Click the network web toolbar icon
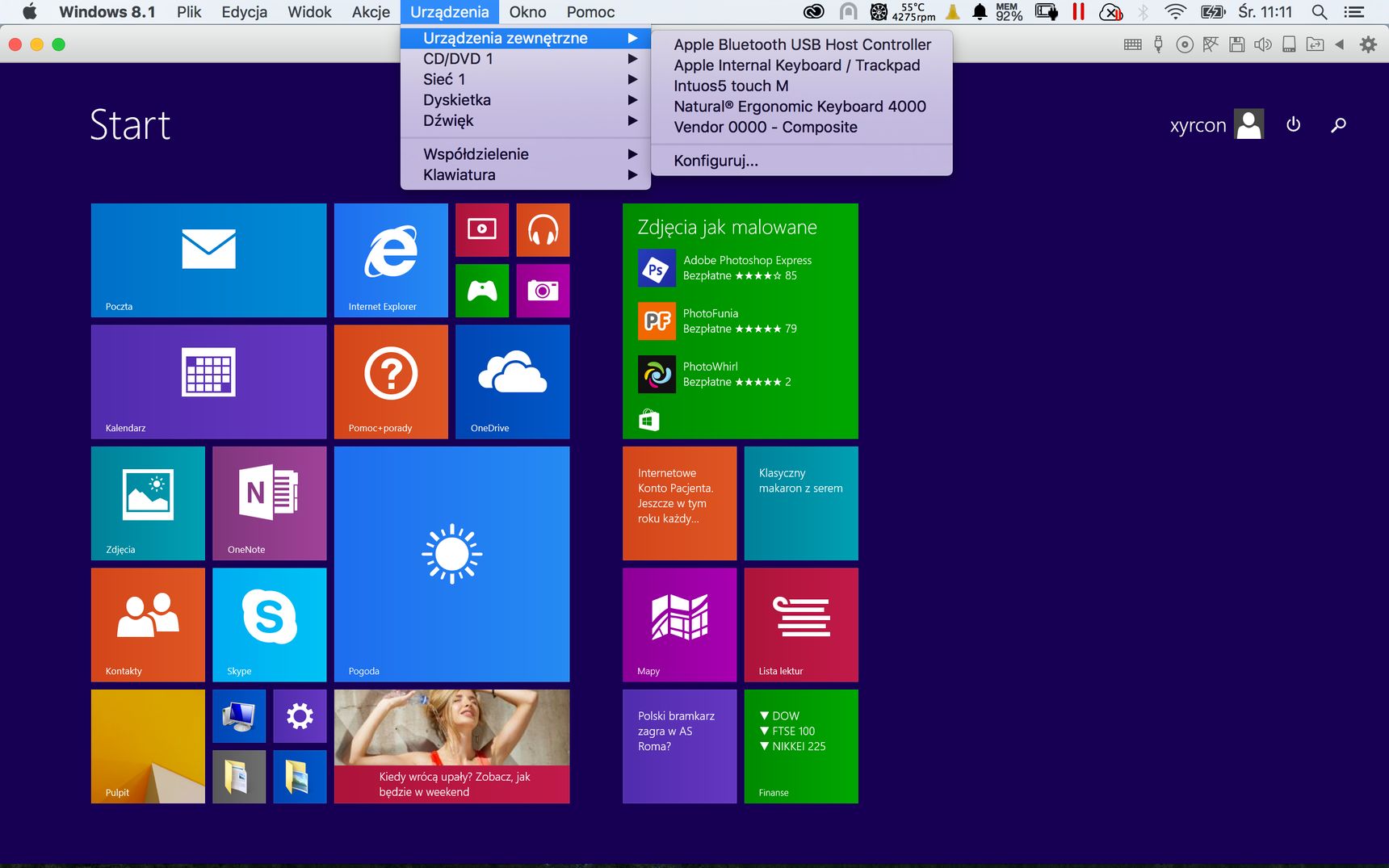The height and width of the screenshot is (868, 1389). click(1211, 44)
